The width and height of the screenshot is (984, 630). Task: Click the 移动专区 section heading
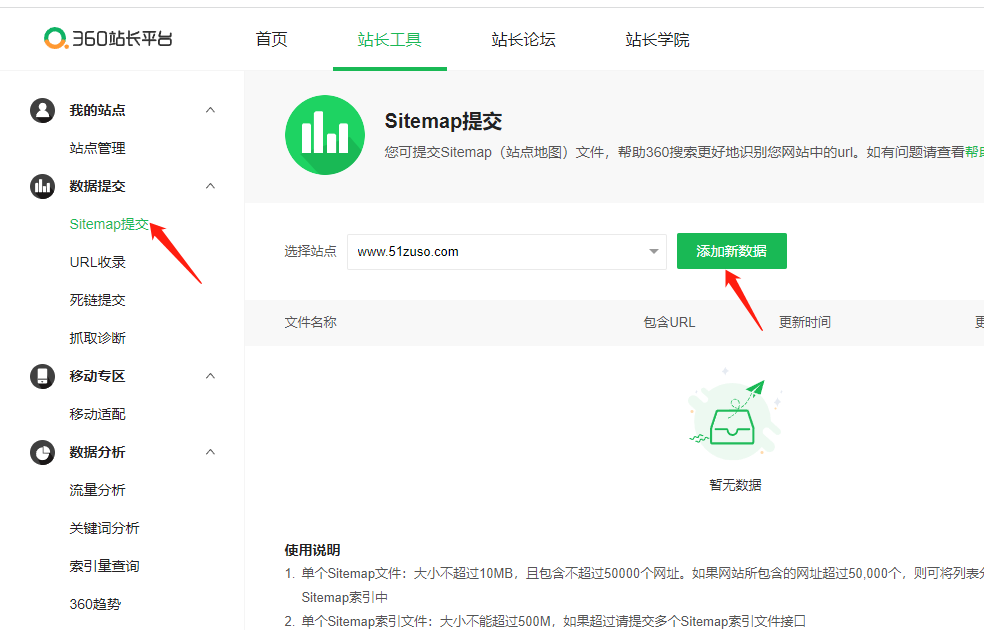click(97, 376)
